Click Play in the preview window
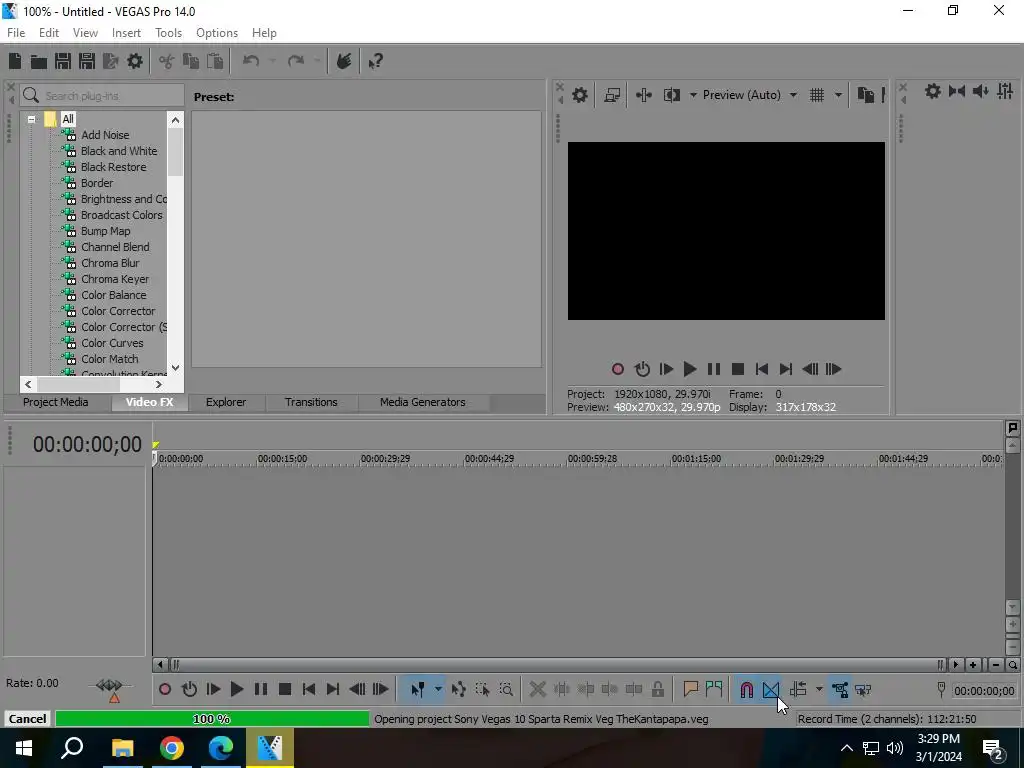 tap(690, 370)
